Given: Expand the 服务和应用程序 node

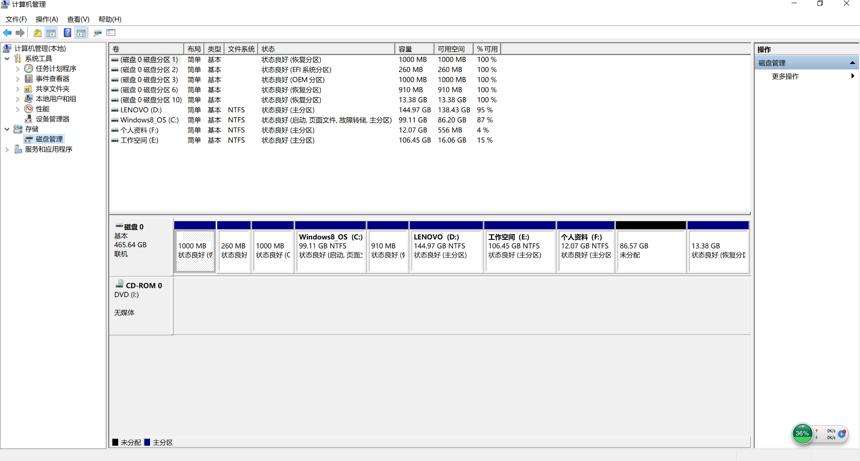Looking at the screenshot, I should [x=7, y=149].
